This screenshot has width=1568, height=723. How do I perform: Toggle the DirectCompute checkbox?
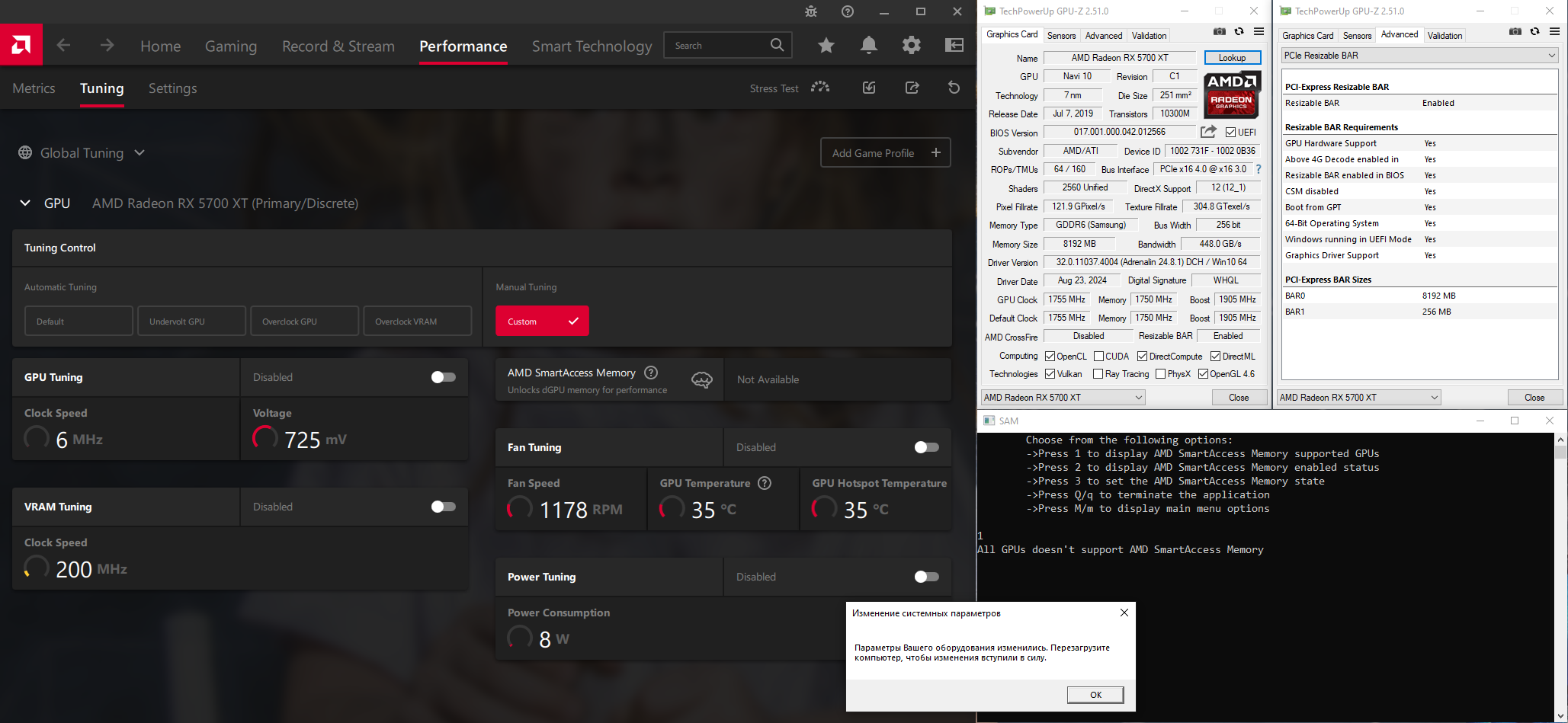(1142, 357)
